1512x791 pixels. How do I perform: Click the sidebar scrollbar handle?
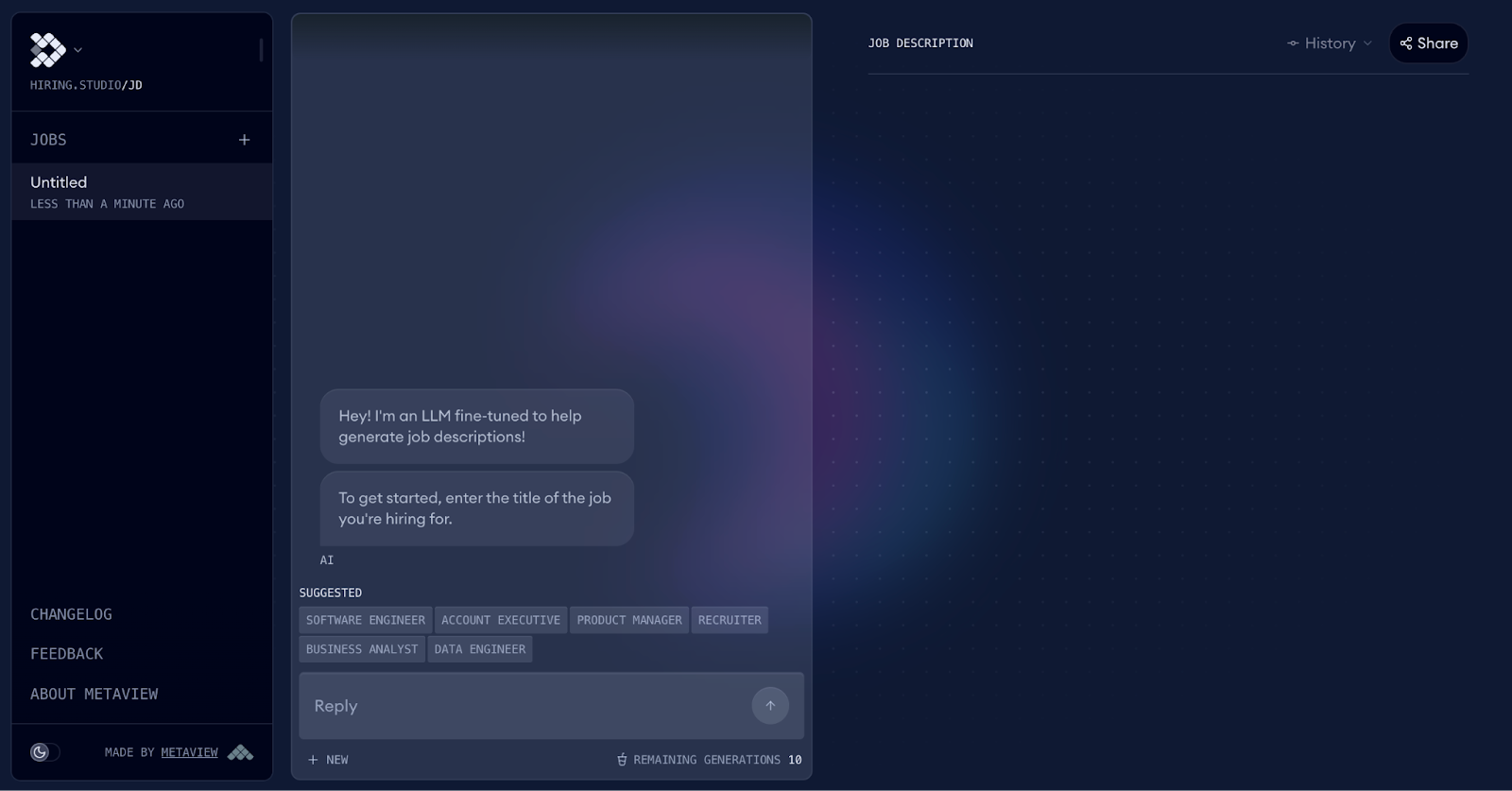point(261,50)
